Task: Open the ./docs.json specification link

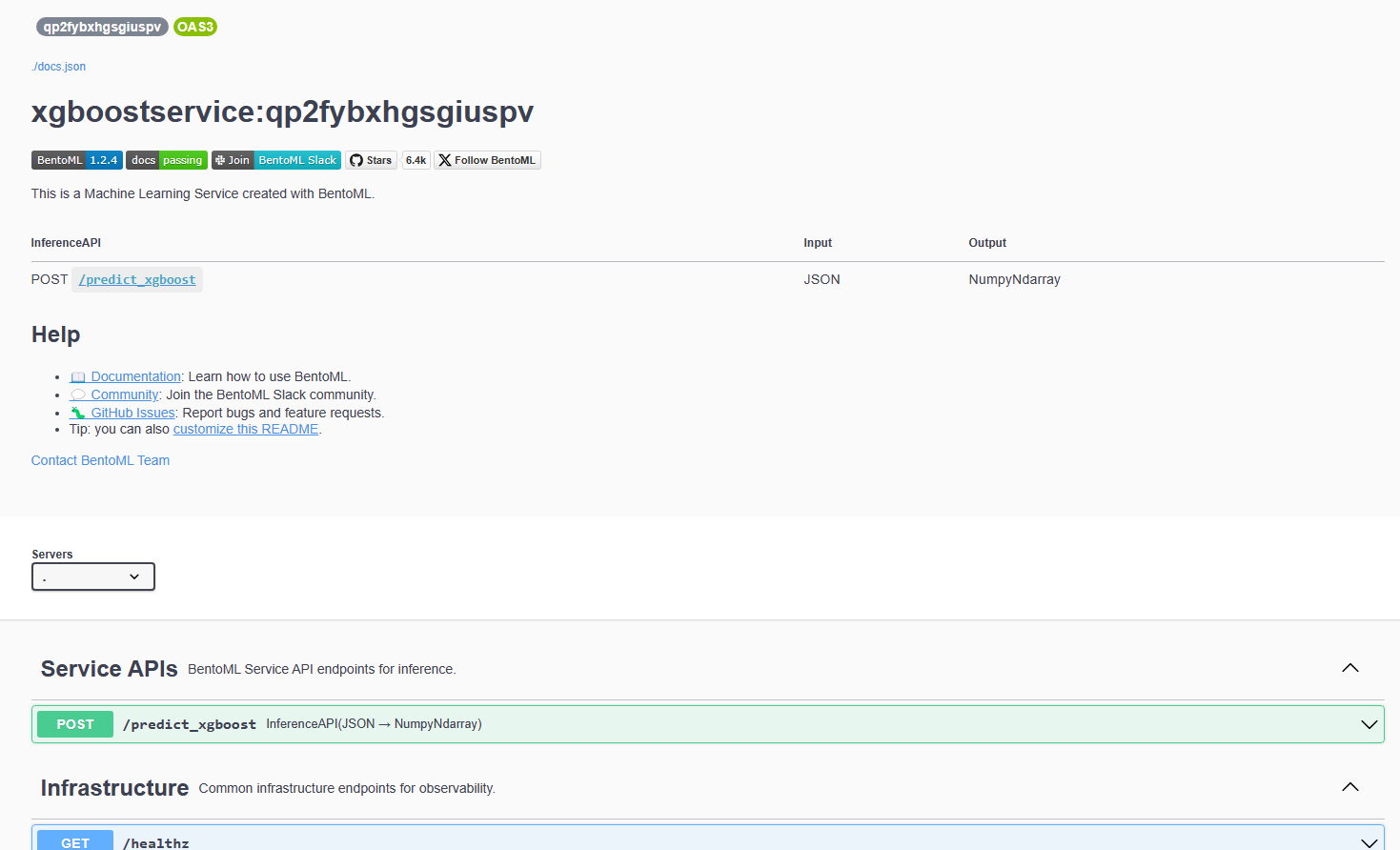Action: point(58,66)
